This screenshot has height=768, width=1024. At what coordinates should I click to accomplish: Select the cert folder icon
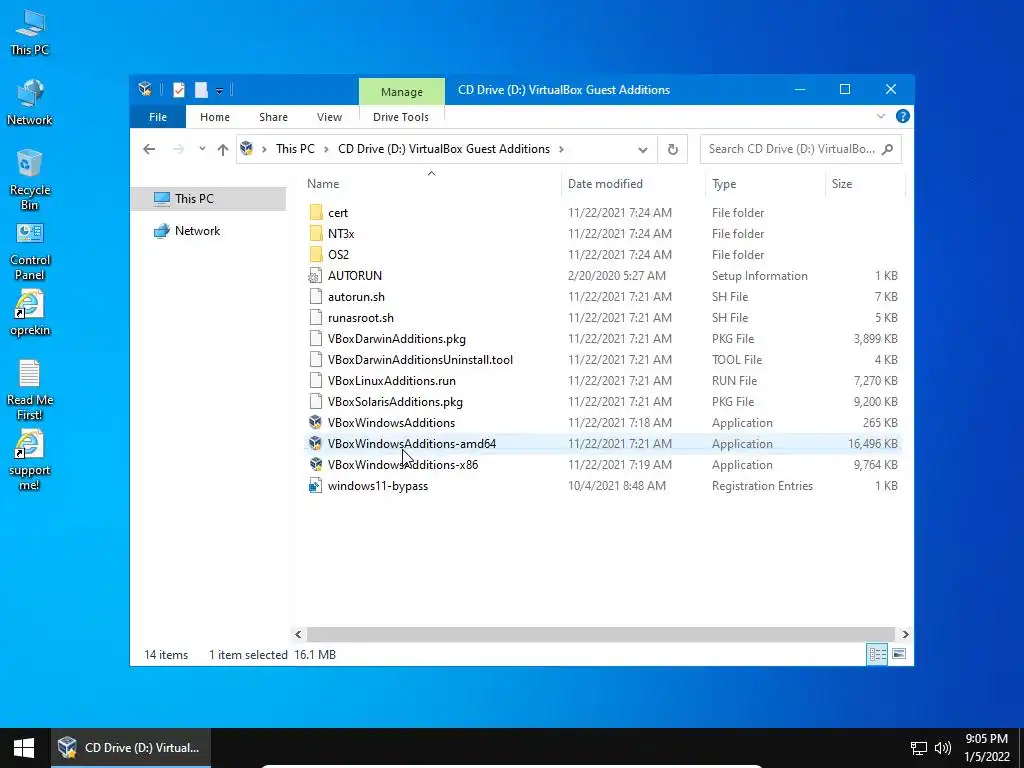tap(315, 213)
